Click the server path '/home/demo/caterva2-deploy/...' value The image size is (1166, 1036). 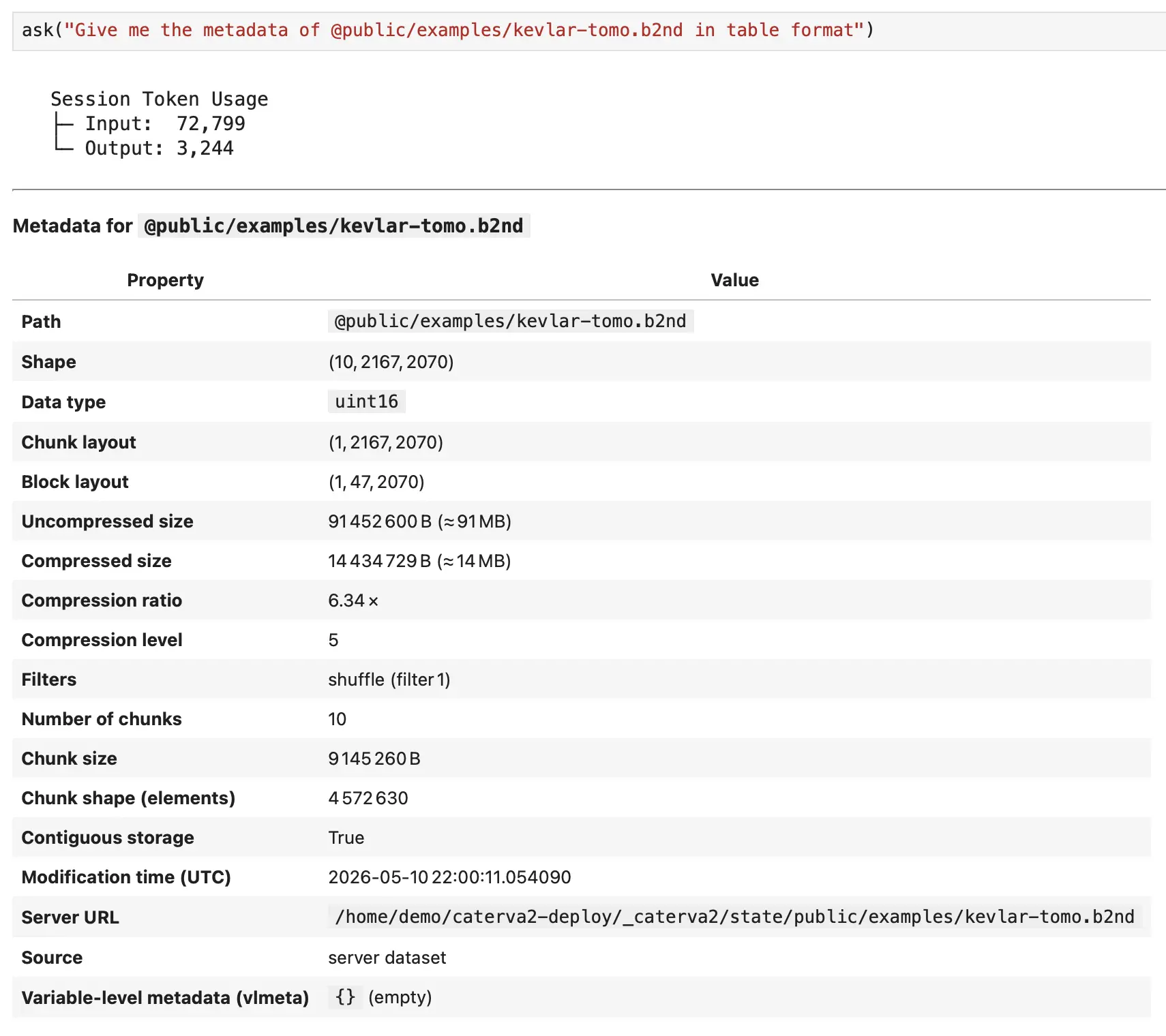[735, 917]
